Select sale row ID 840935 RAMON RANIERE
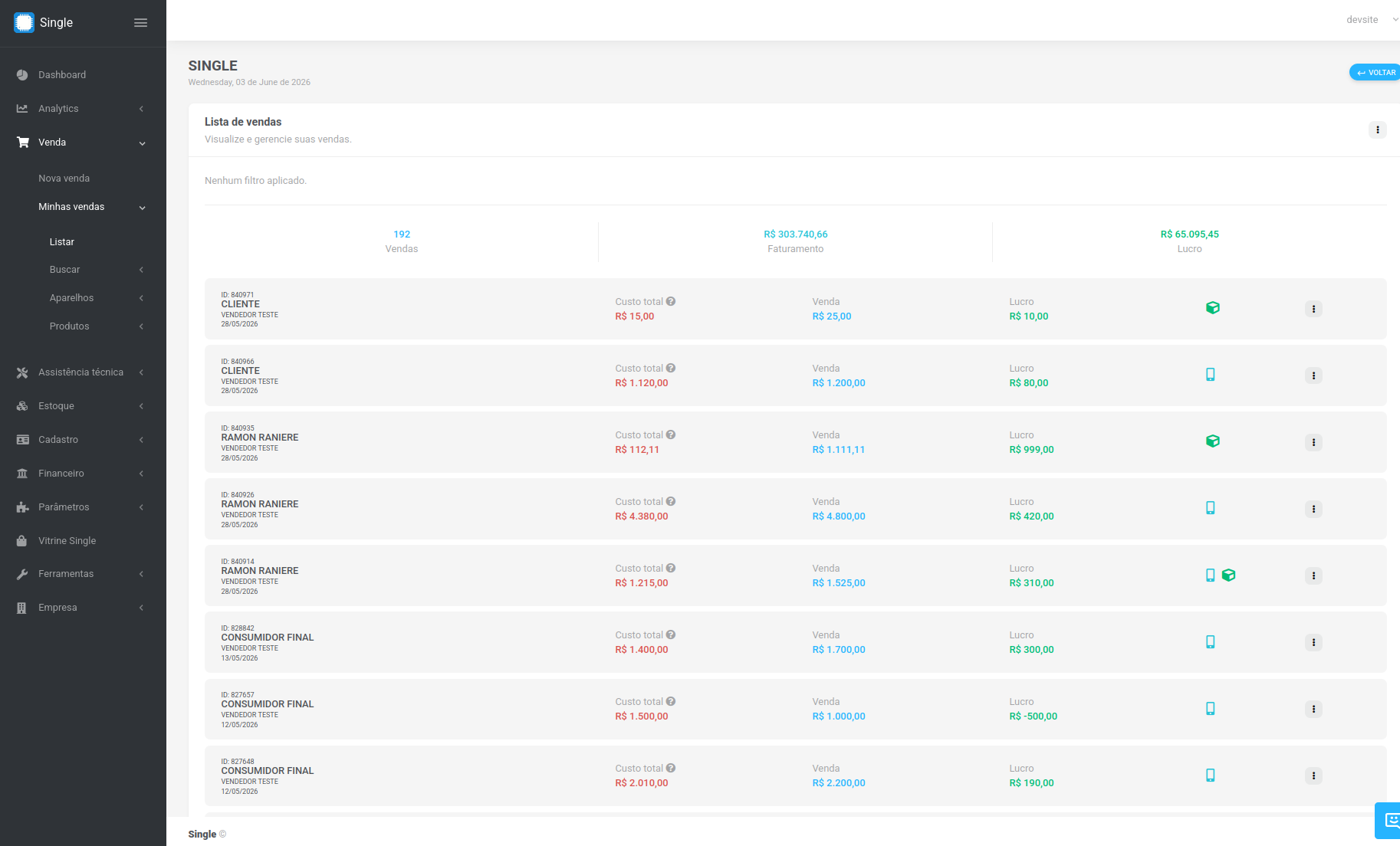 [x=795, y=442]
